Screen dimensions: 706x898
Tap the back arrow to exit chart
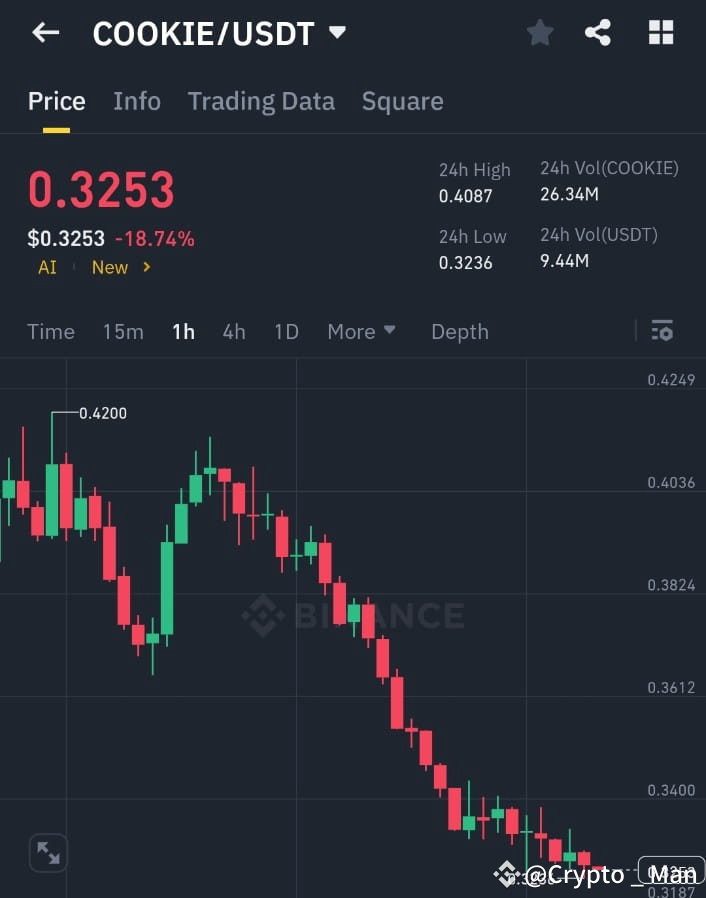(46, 32)
